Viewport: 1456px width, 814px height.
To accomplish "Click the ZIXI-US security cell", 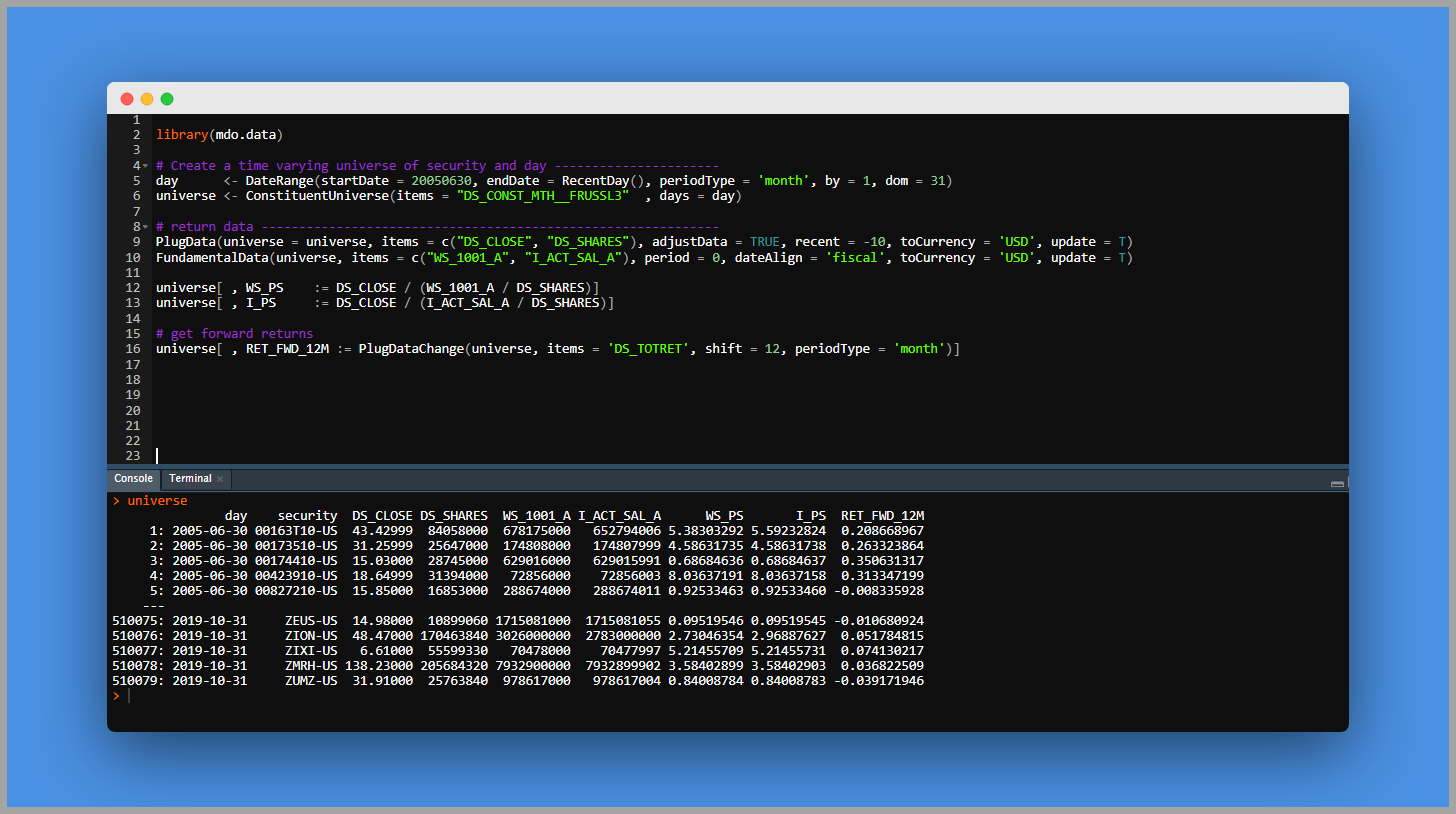I will (311, 651).
